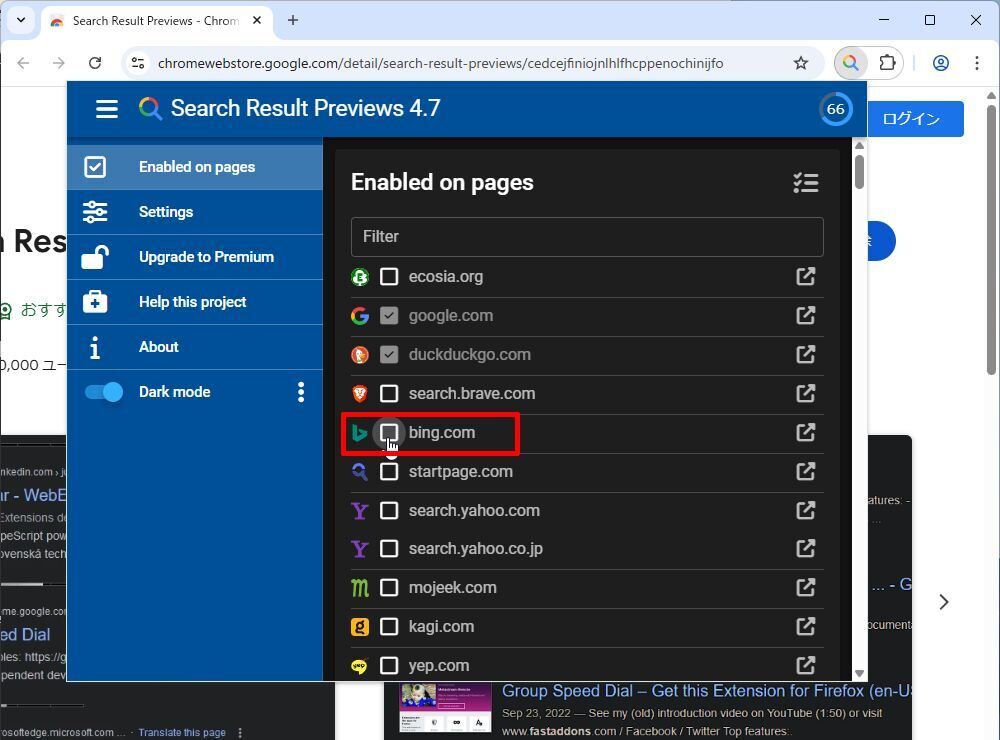Open search.yahoo.co.jp external link icon
The height and width of the screenshot is (740, 1000).
805,549
